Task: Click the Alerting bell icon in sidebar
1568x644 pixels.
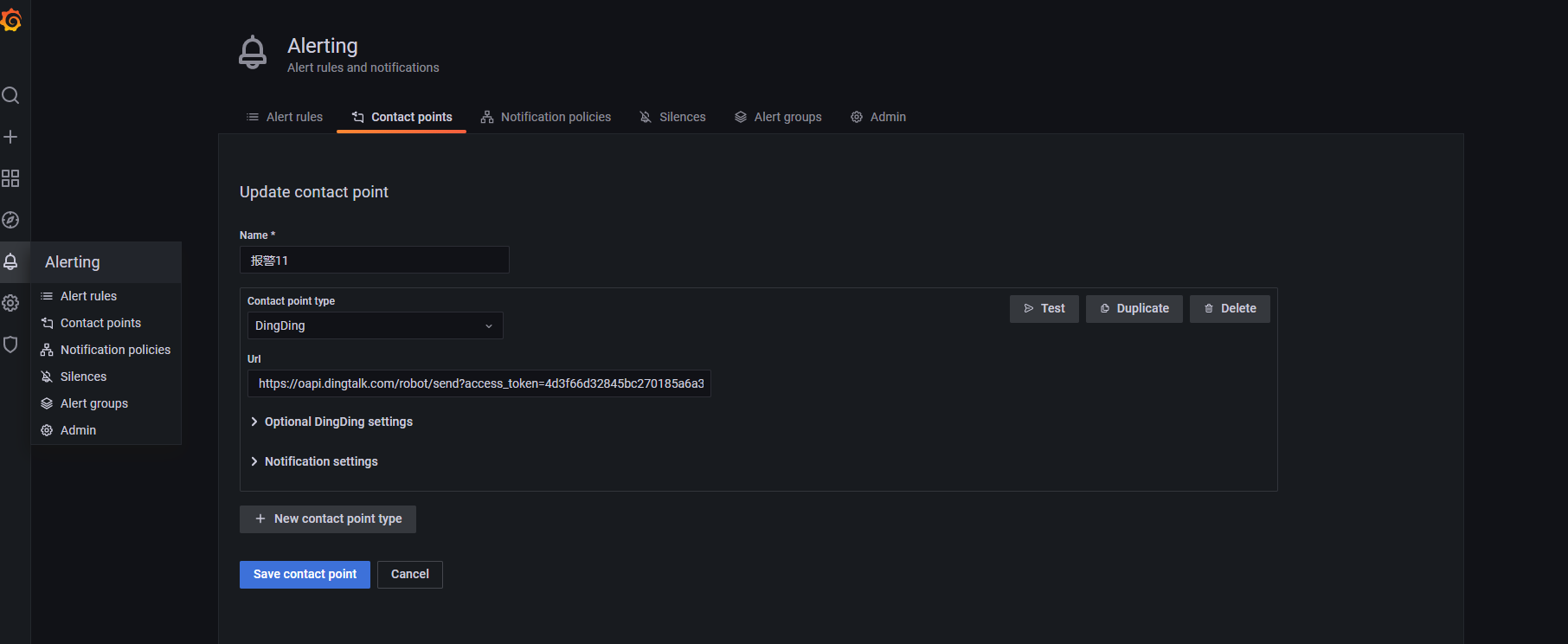Action: tap(10, 261)
